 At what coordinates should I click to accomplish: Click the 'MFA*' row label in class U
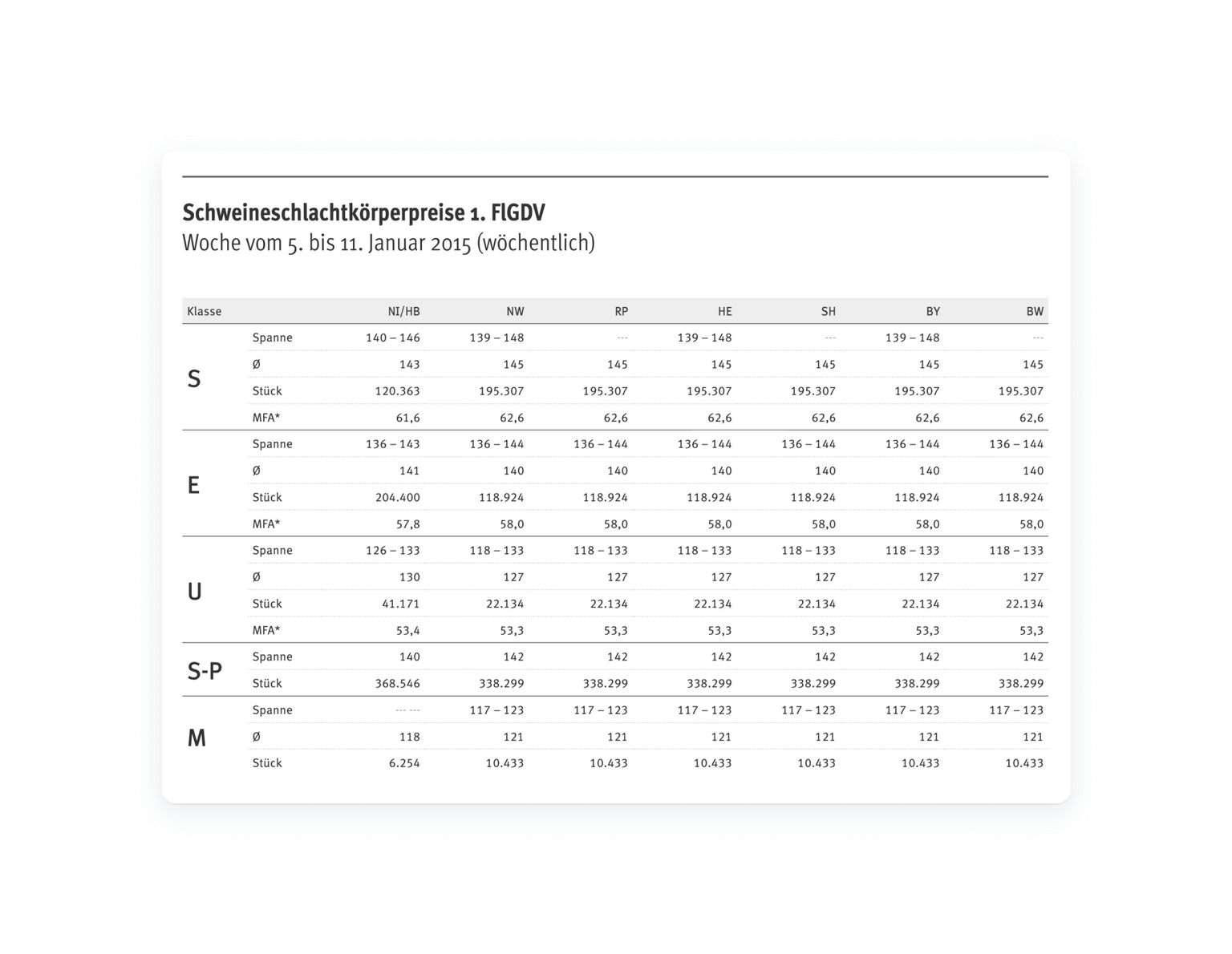tap(266, 630)
